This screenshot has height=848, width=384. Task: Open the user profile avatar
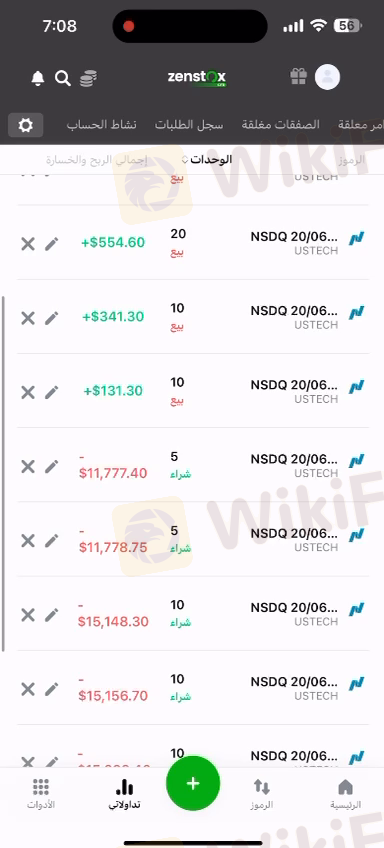point(327,77)
